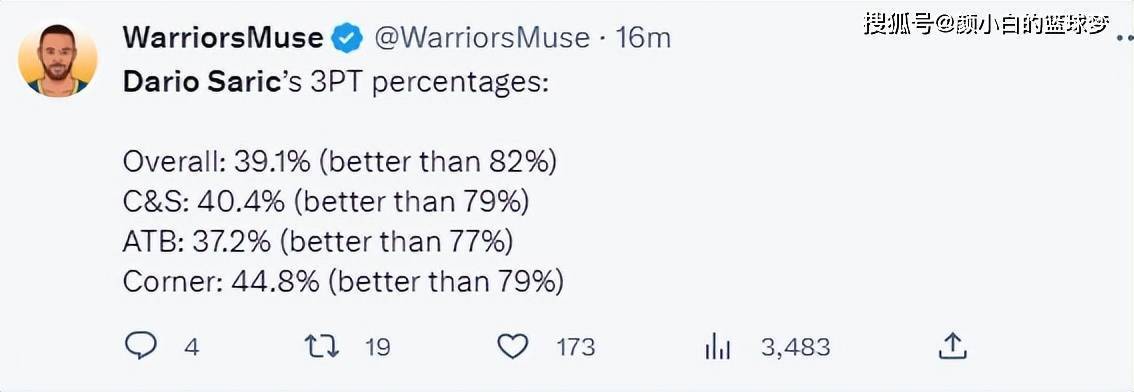This screenshot has height=392, width=1134.
Task: Click the blue verified badge
Action: (347, 37)
